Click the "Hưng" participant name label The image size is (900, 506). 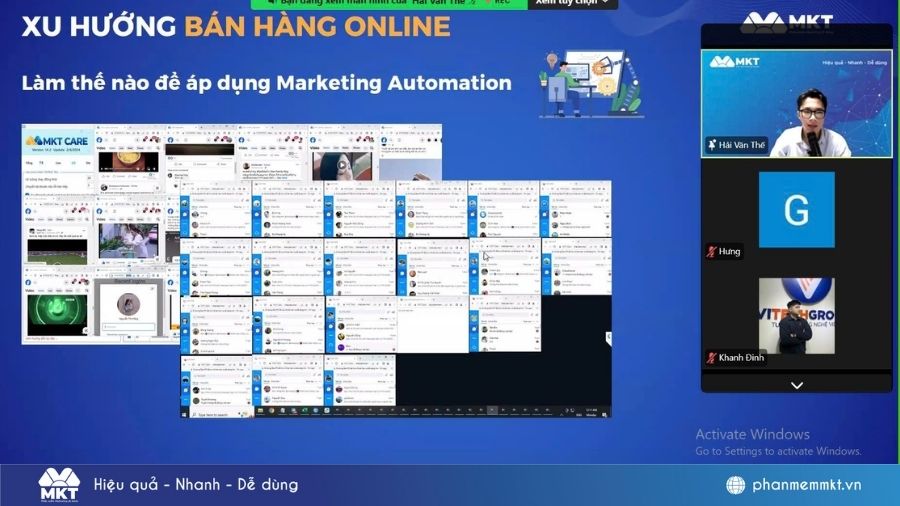730,251
